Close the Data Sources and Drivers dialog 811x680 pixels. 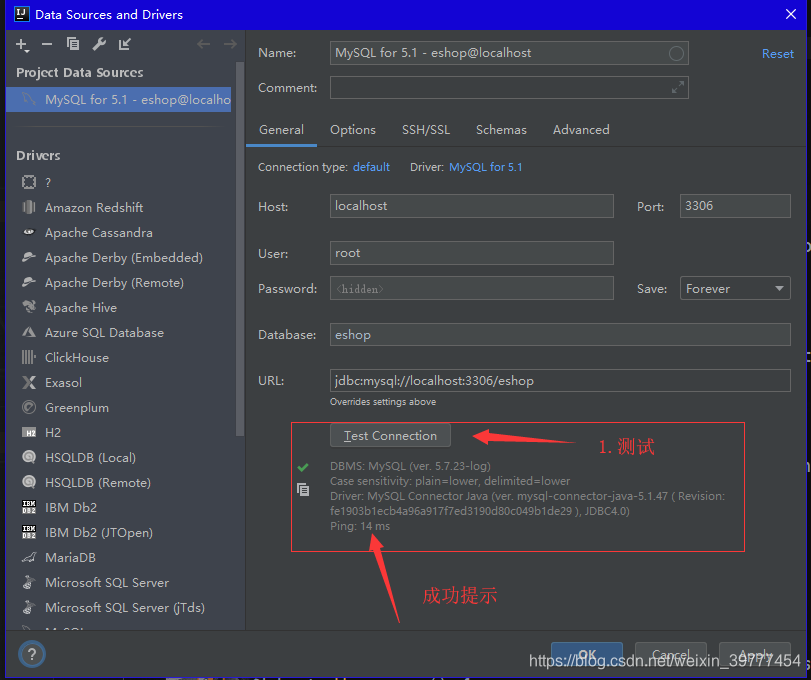[x=790, y=14]
